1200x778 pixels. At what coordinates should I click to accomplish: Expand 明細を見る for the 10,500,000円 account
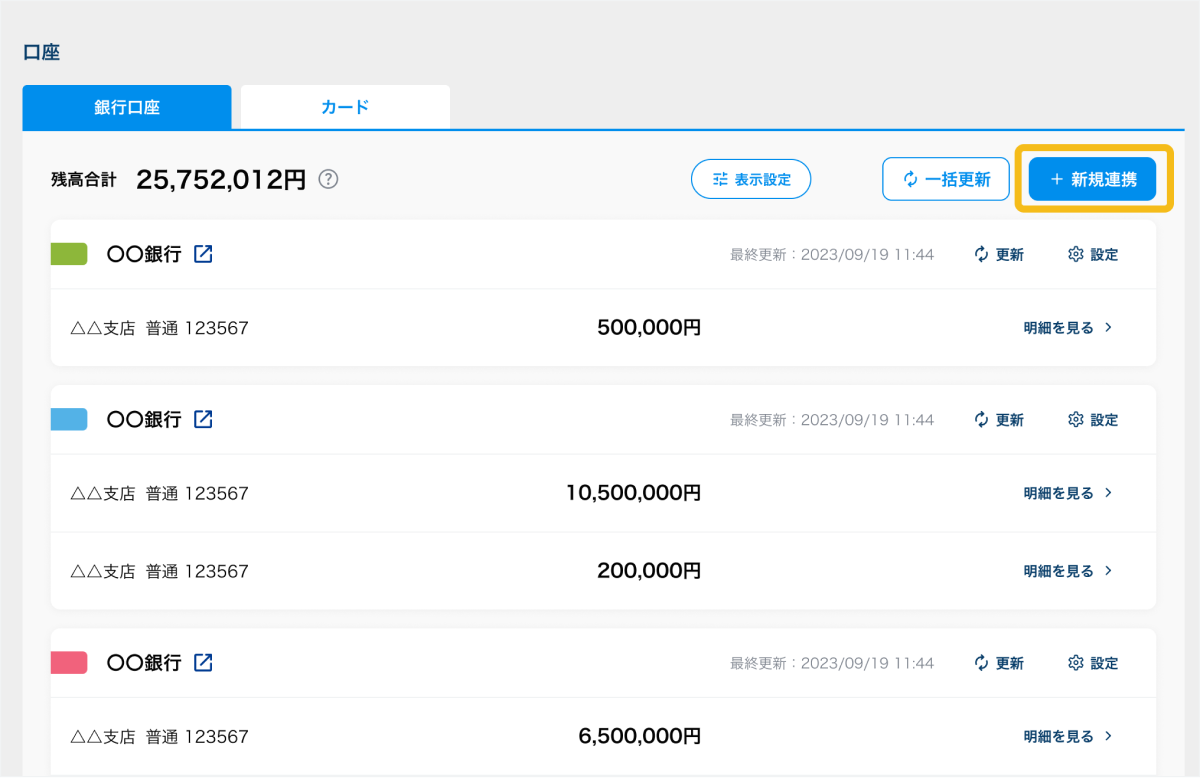click(1067, 493)
